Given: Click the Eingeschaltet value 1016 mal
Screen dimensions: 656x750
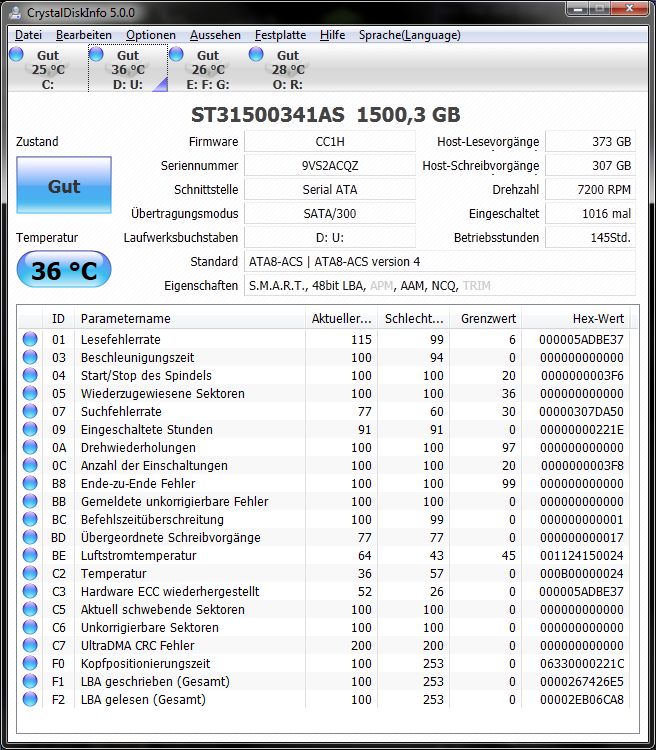Looking at the screenshot, I should coord(590,213).
